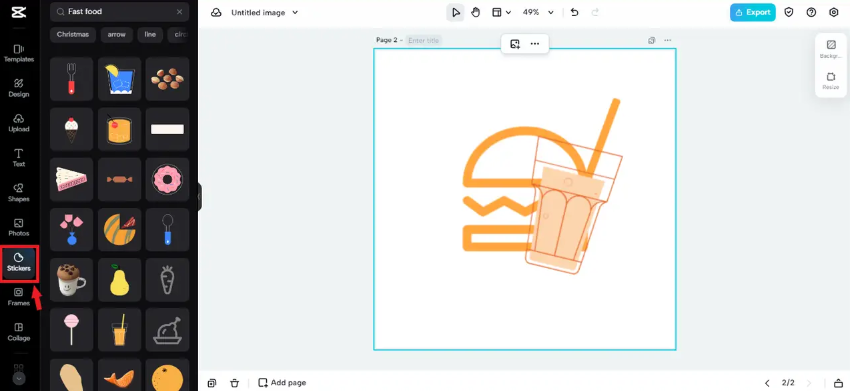Screen dimensions: 850x391
Task: Add the yellow pear sticker
Action: [x=119, y=280]
